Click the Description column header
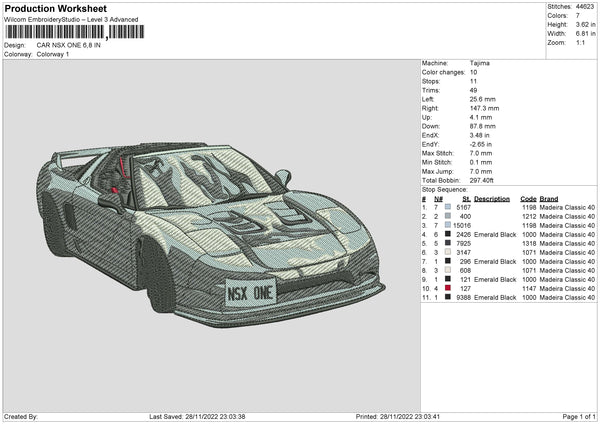Viewport: 600px width, 424px height. tap(492, 198)
